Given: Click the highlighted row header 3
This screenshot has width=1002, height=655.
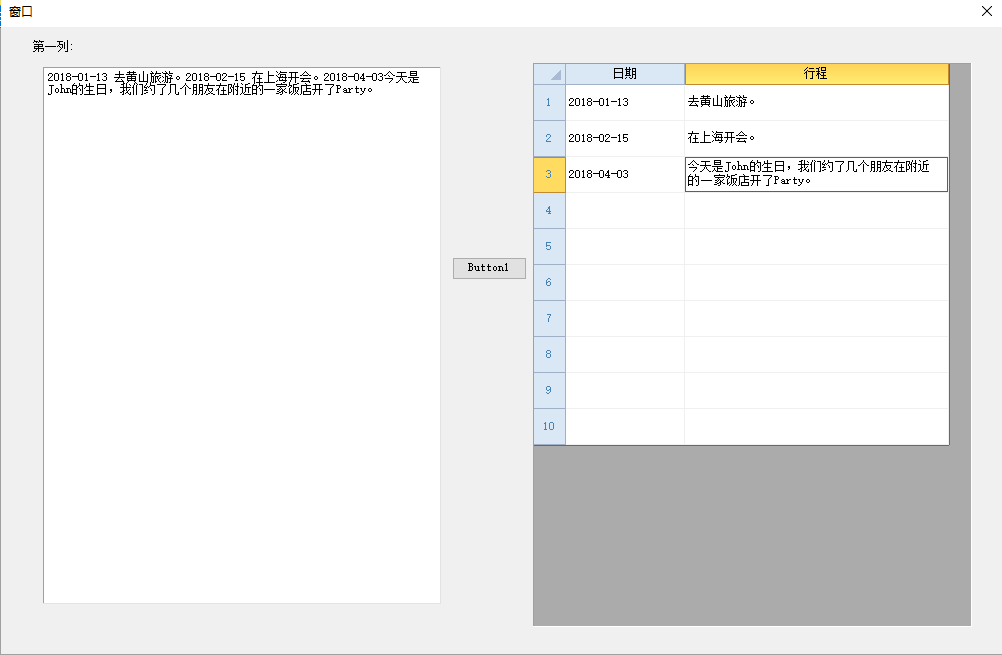Looking at the screenshot, I should 549,174.
